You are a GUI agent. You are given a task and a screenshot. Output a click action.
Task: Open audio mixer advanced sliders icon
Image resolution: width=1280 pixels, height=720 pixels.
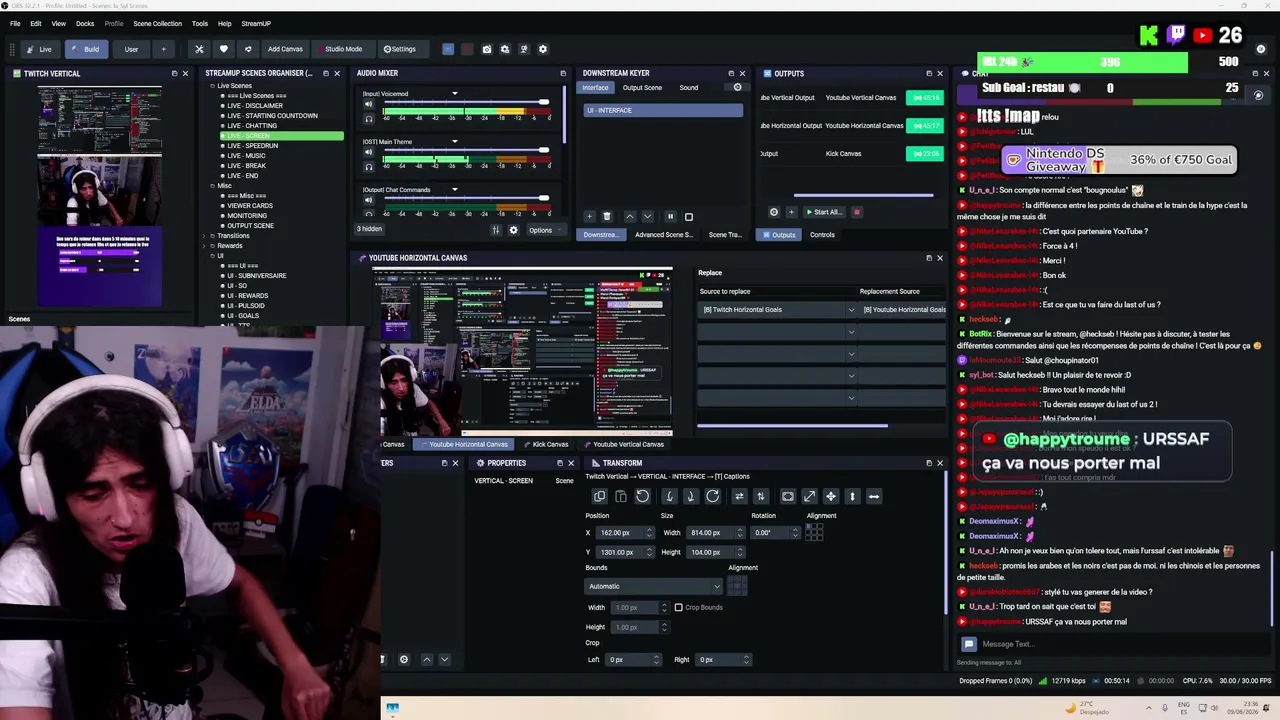(496, 230)
